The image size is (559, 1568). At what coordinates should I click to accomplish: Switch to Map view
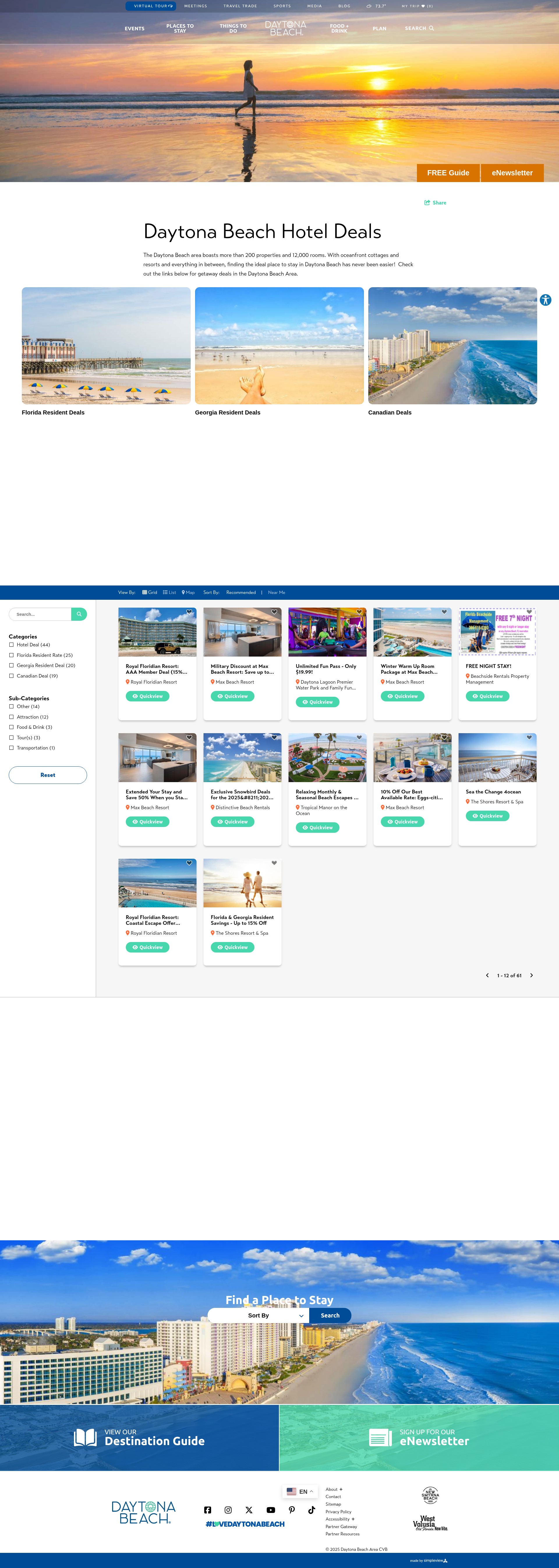(x=189, y=592)
